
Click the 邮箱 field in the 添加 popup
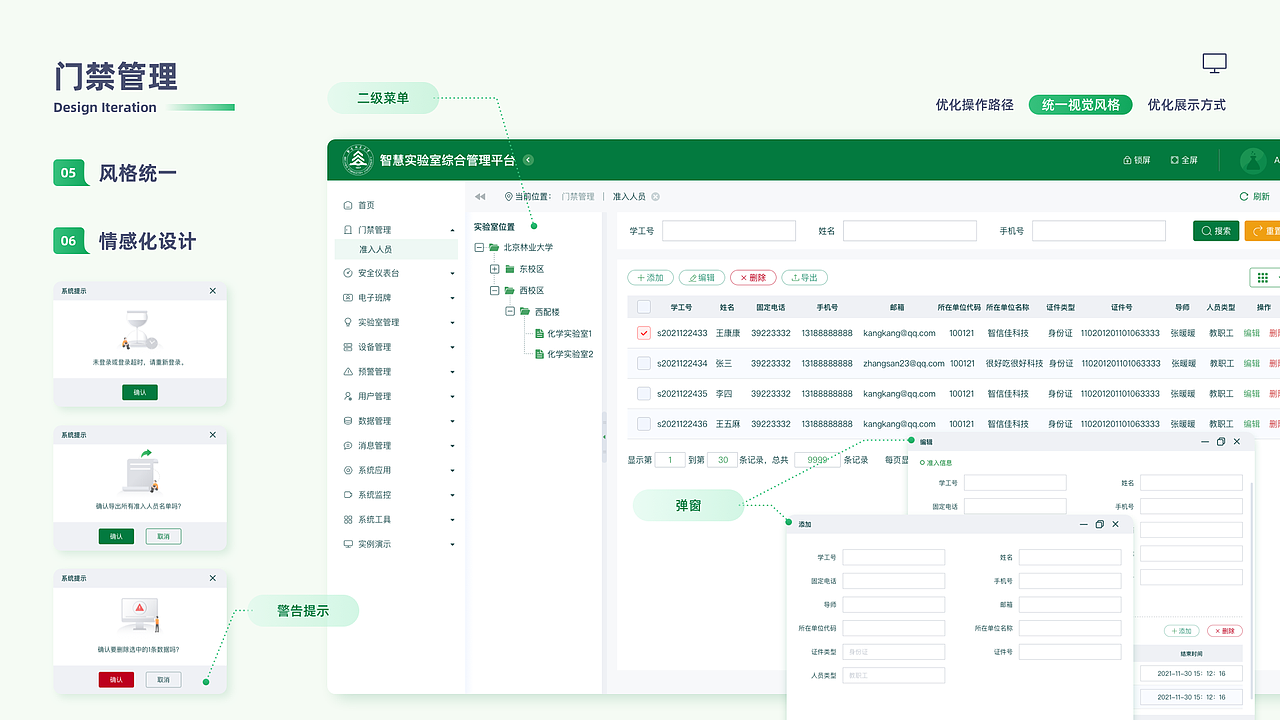pyautogui.click(x=1070, y=605)
